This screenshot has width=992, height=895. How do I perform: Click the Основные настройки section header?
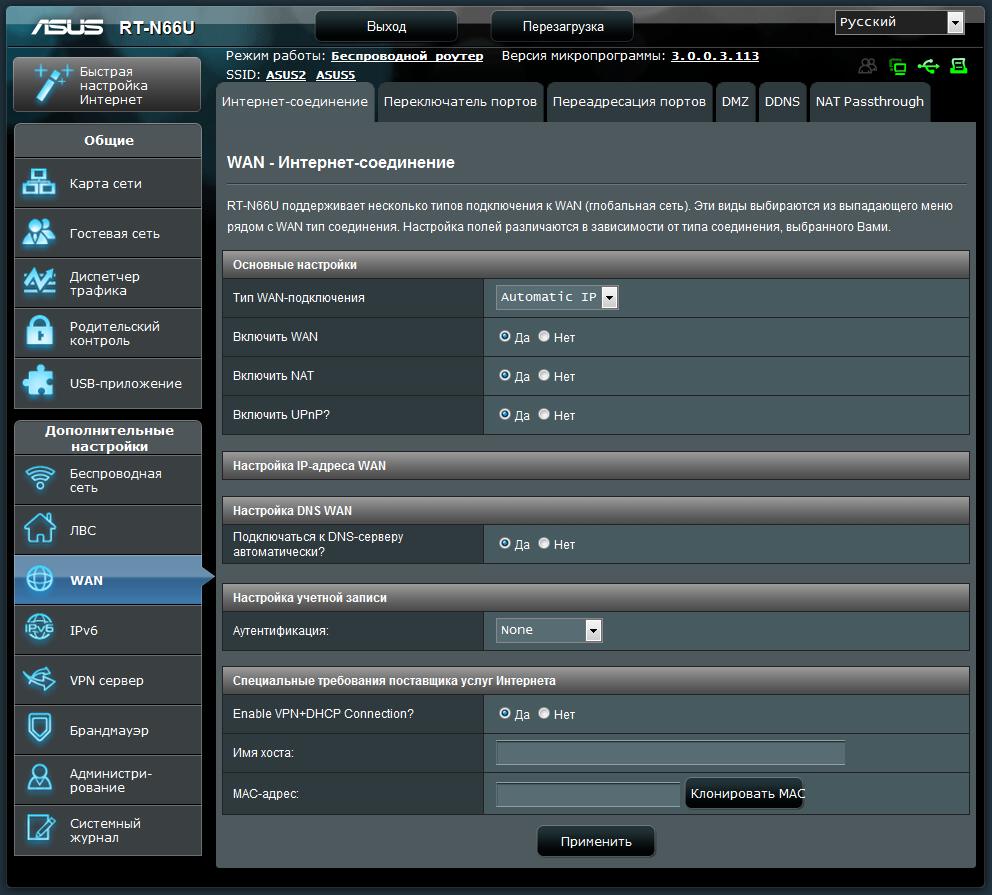point(596,264)
